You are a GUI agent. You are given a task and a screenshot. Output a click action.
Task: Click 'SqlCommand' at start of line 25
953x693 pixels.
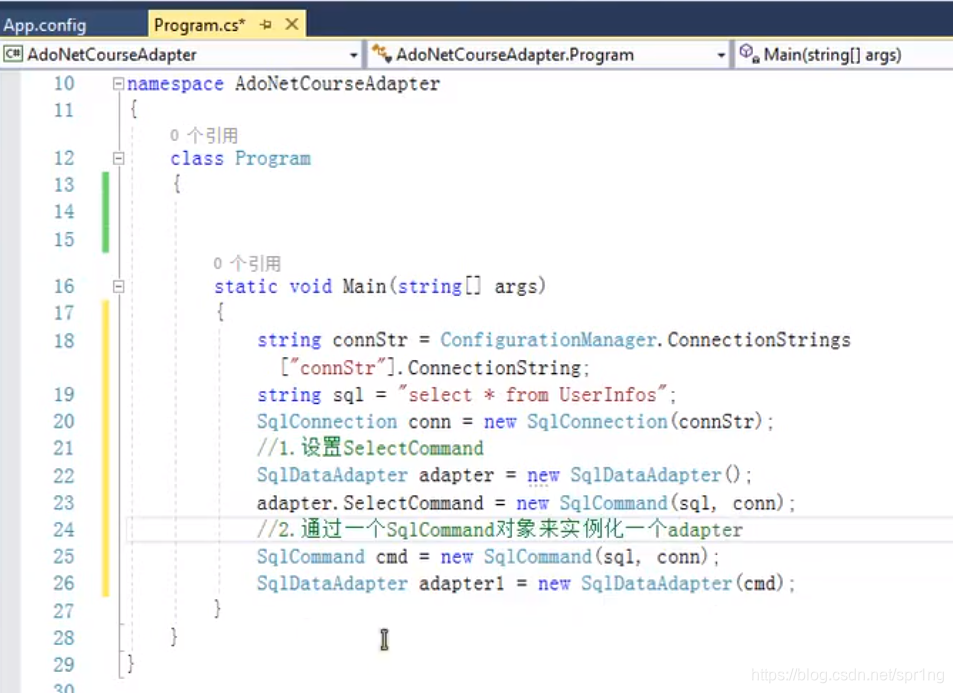[311, 556]
